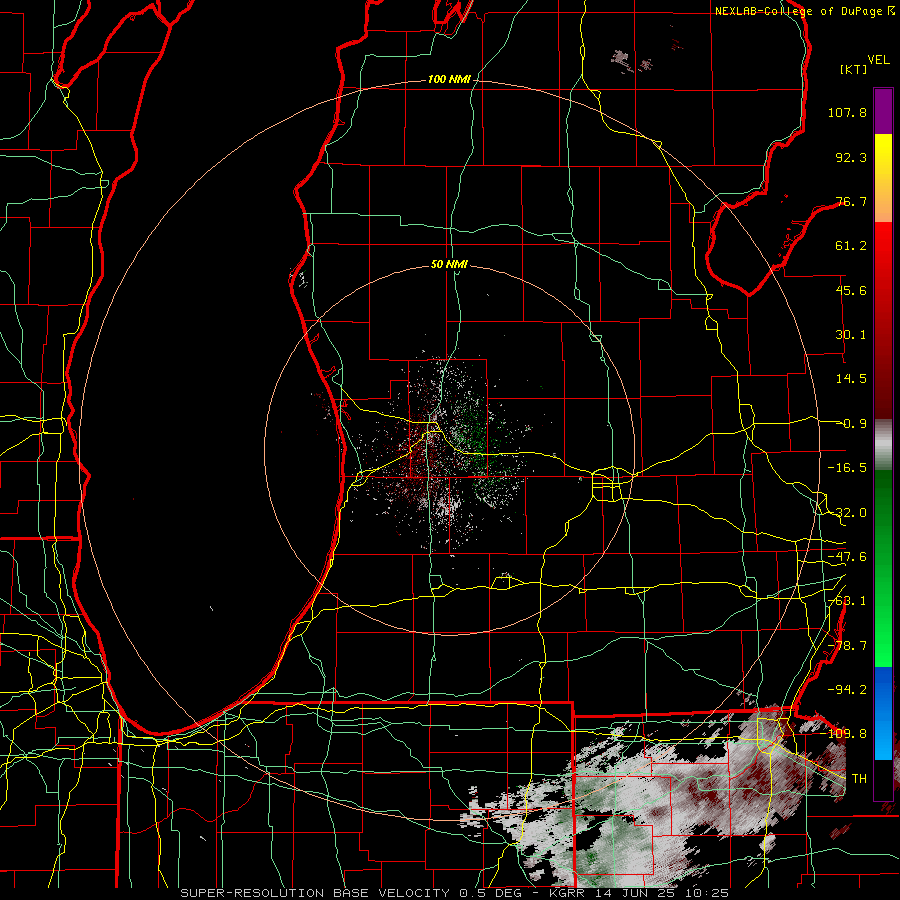
Task: Pick the yellow-orange segment of the color bar
Action: pyautogui.click(x=883, y=178)
